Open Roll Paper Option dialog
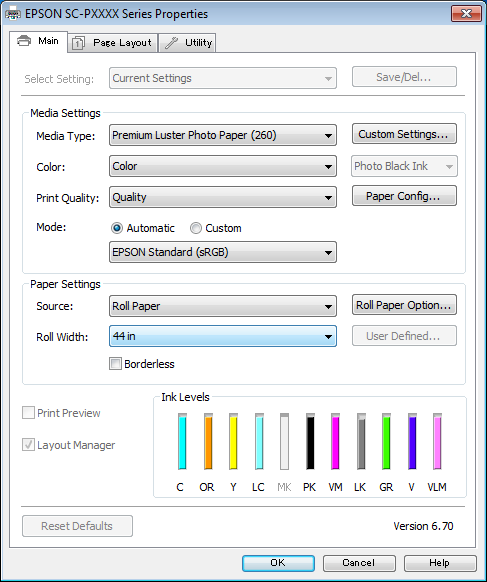This screenshot has width=487, height=582. [404, 305]
